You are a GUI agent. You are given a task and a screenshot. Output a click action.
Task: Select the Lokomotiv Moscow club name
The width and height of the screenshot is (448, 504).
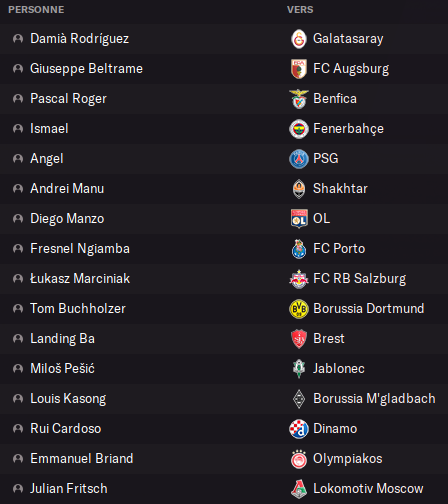coord(368,489)
